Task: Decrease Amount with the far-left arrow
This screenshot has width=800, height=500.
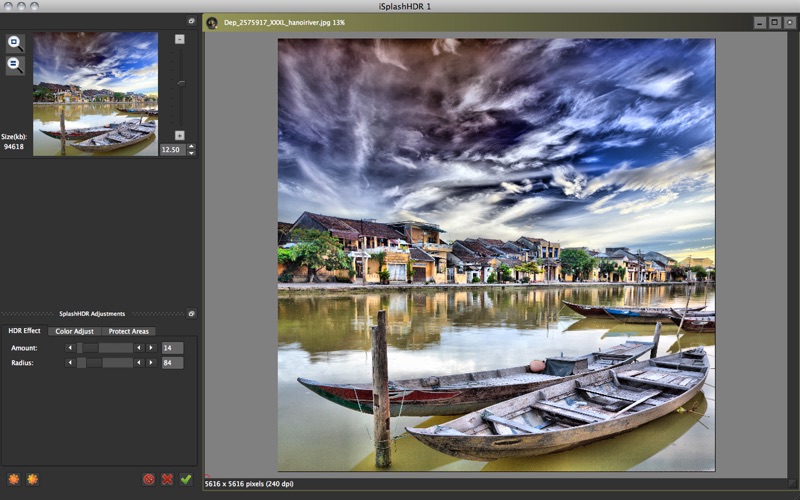Action: point(70,348)
